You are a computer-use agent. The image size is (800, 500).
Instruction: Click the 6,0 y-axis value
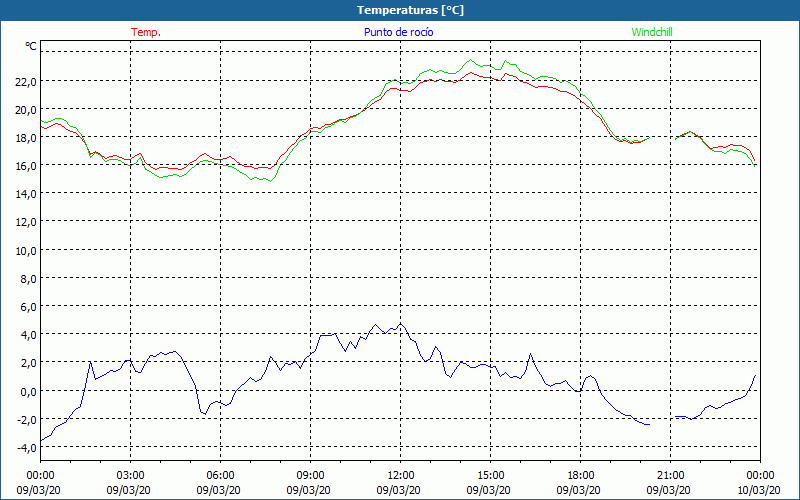28,307
